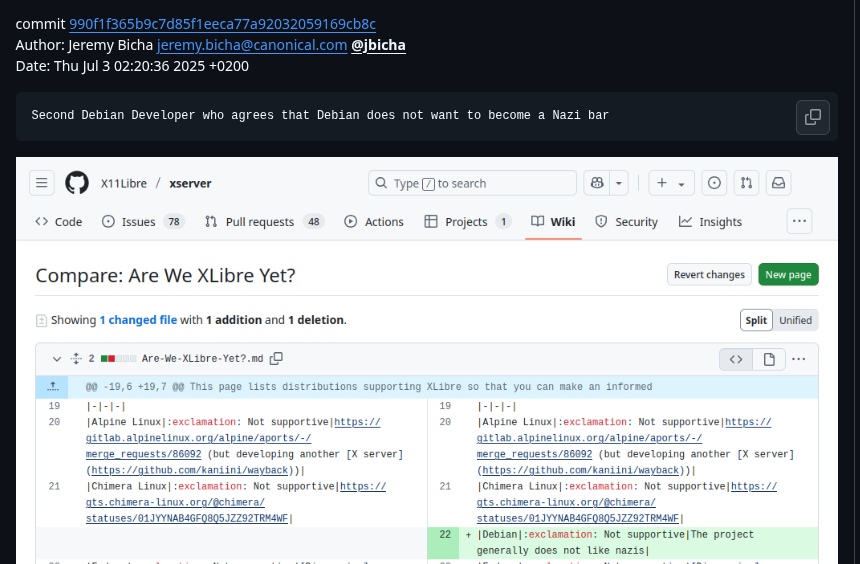Switch to the Actions tab
Image resolution: width=860 pixels, height=564 pixels.
374,222
